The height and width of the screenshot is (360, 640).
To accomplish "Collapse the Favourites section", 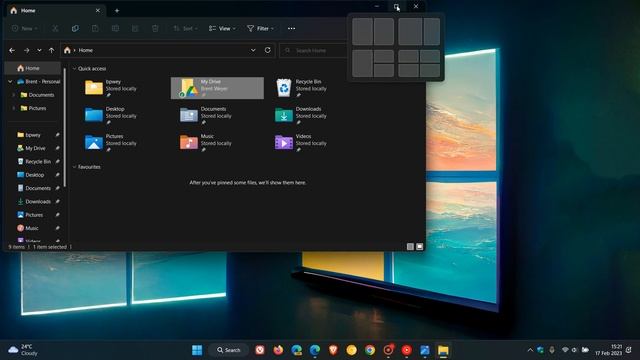I will [74, 167].
